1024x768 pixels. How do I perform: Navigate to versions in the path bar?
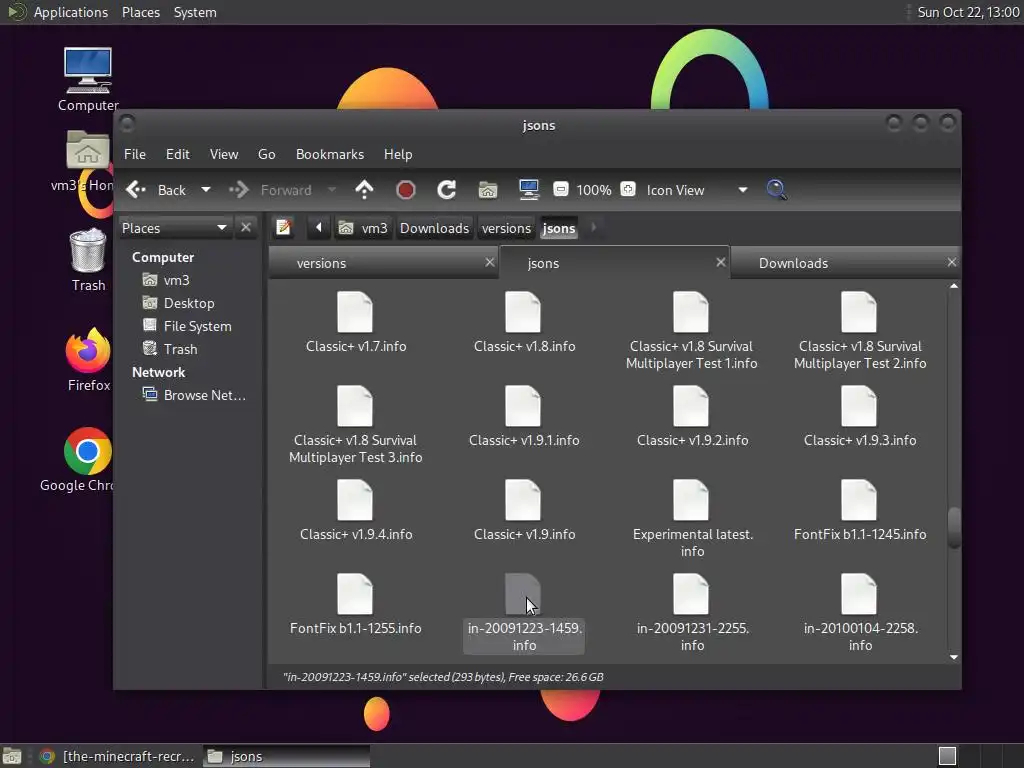pyautogui.click(x=506, y=228)
